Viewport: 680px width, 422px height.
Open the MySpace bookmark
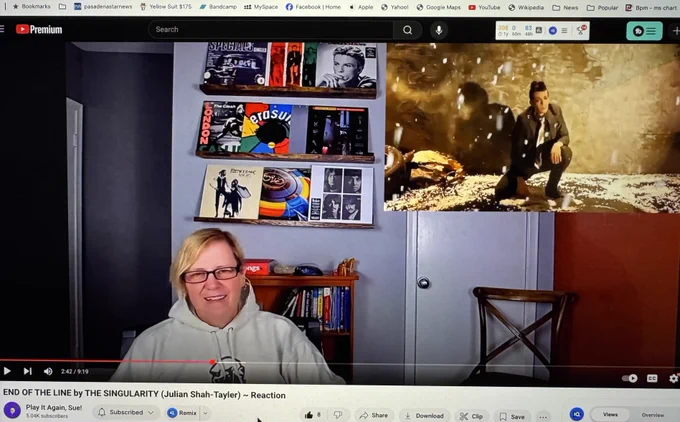tap(261, 7)
